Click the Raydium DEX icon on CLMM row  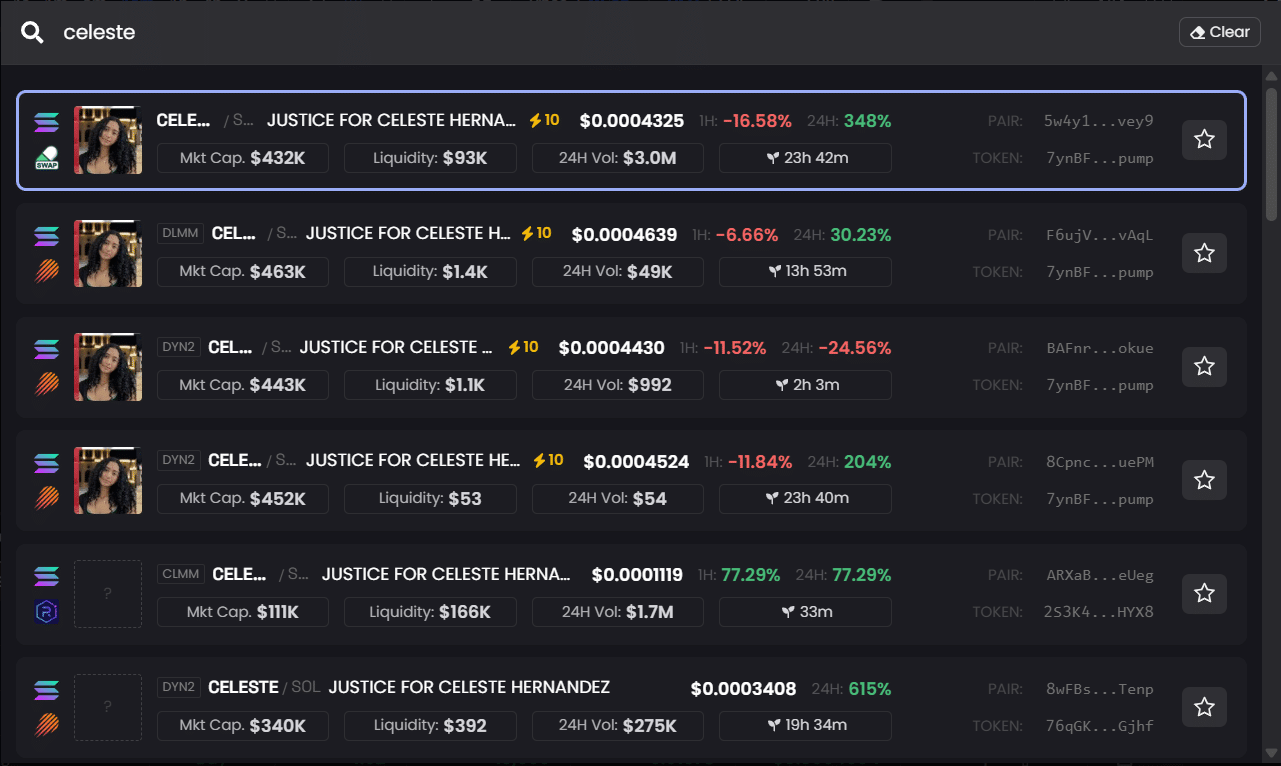pos(47,611)
